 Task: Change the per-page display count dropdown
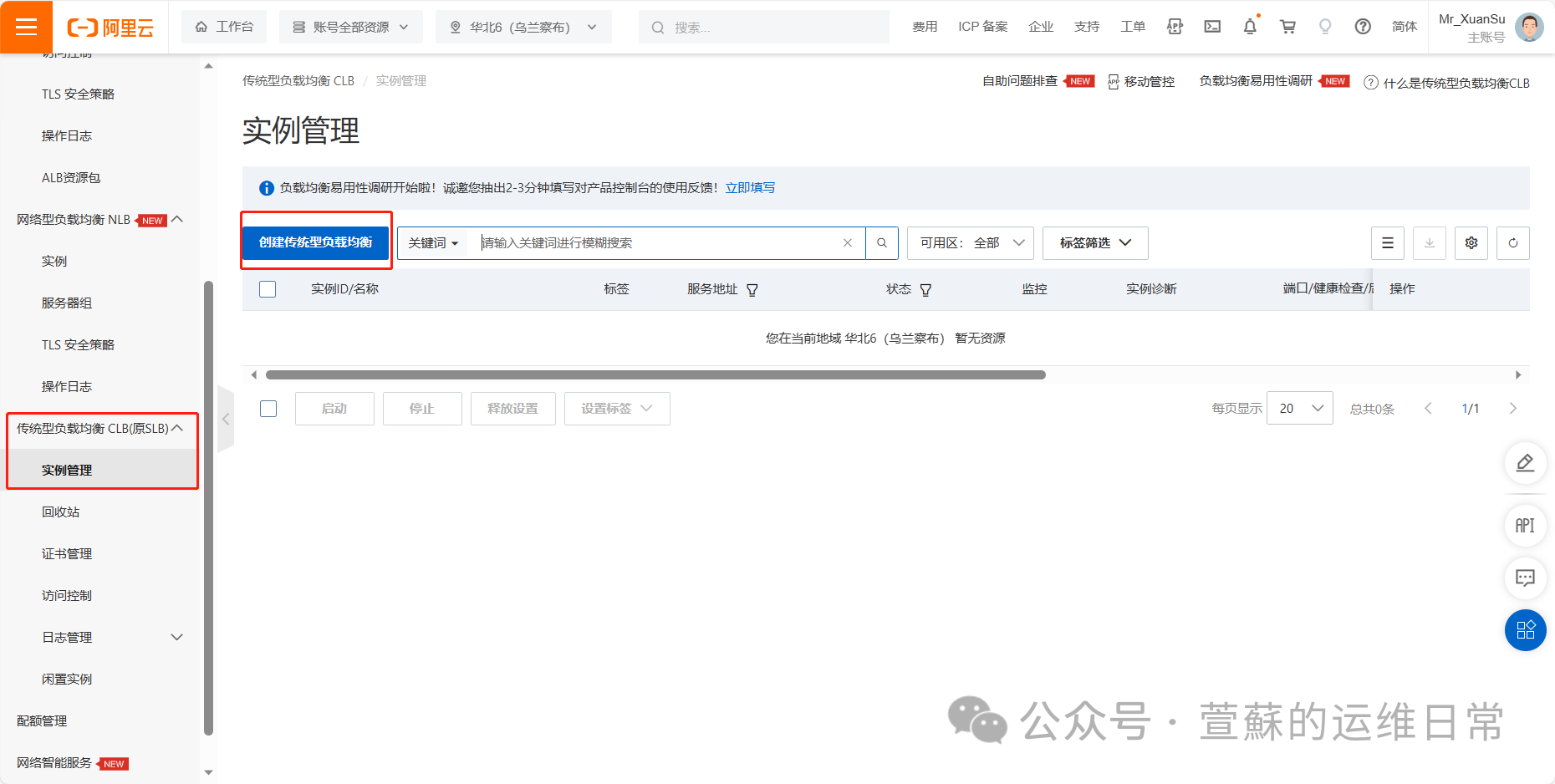pos(1300,409)
